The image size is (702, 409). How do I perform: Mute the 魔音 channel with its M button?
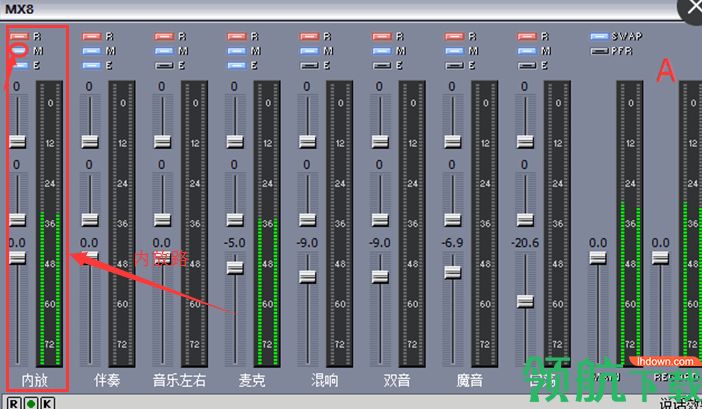tap(454, 51)
